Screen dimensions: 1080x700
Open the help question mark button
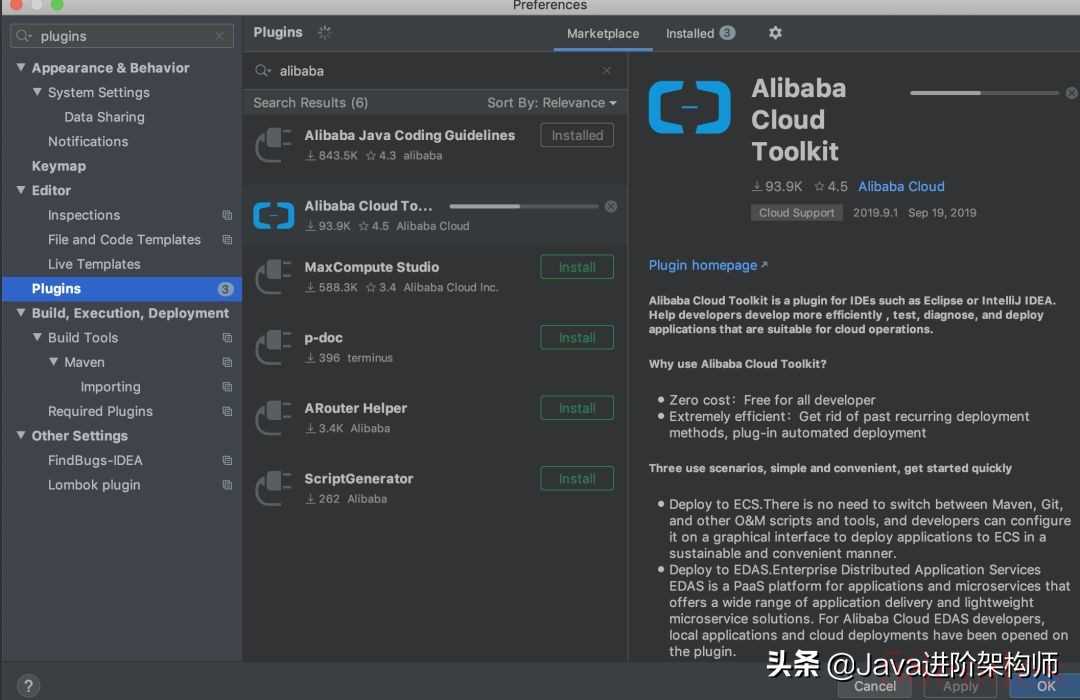click(x=28, y=685)
